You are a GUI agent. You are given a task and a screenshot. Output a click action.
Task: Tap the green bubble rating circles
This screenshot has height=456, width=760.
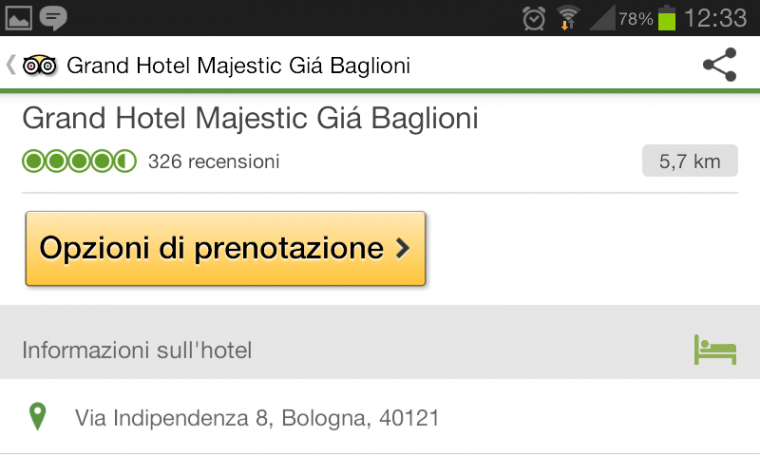pyautogui.click(x=79, y=161)
